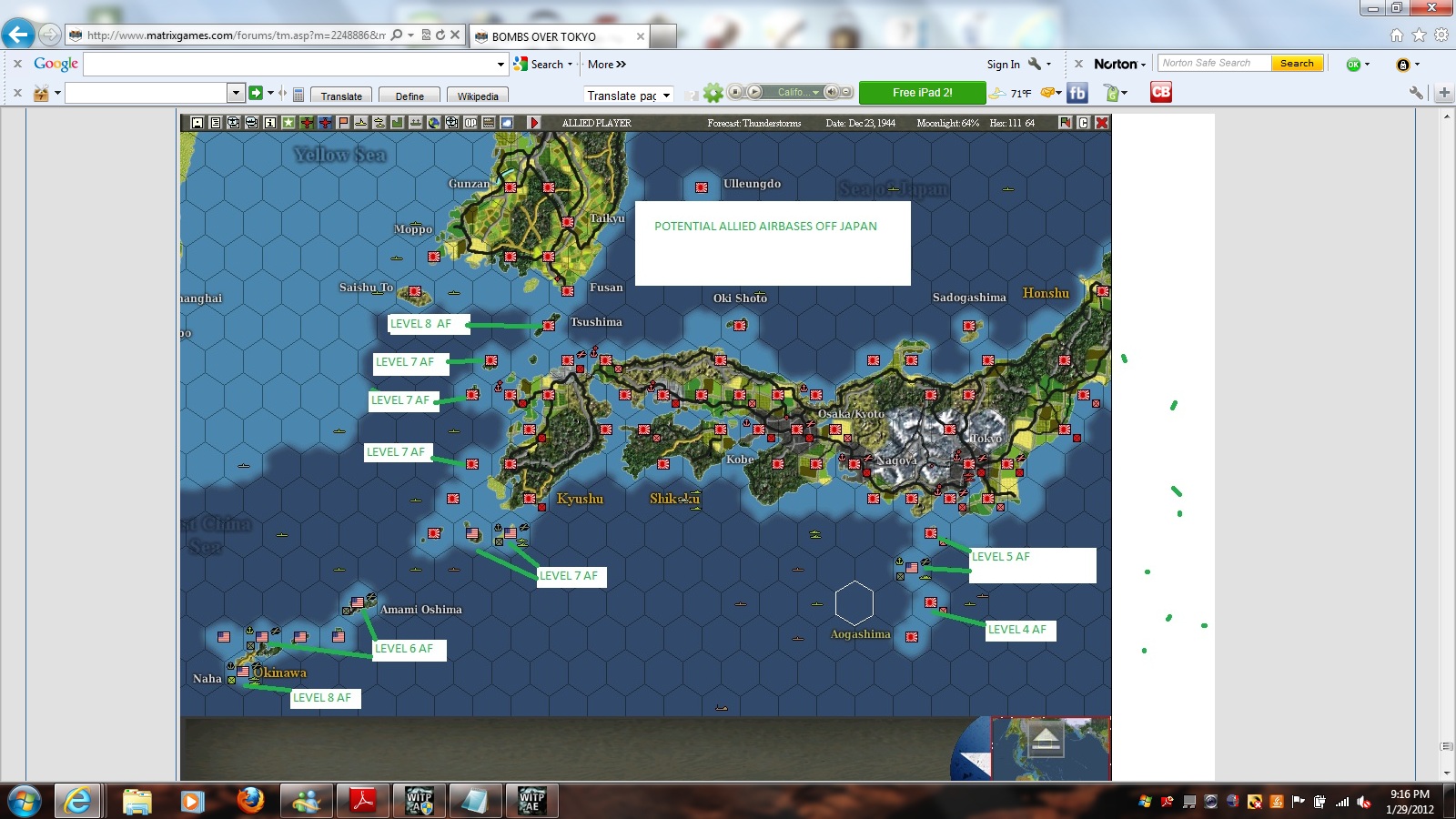Select the red aircraft on blue background icon
This screenshot has height=819, width=1456.
point(325,123)
